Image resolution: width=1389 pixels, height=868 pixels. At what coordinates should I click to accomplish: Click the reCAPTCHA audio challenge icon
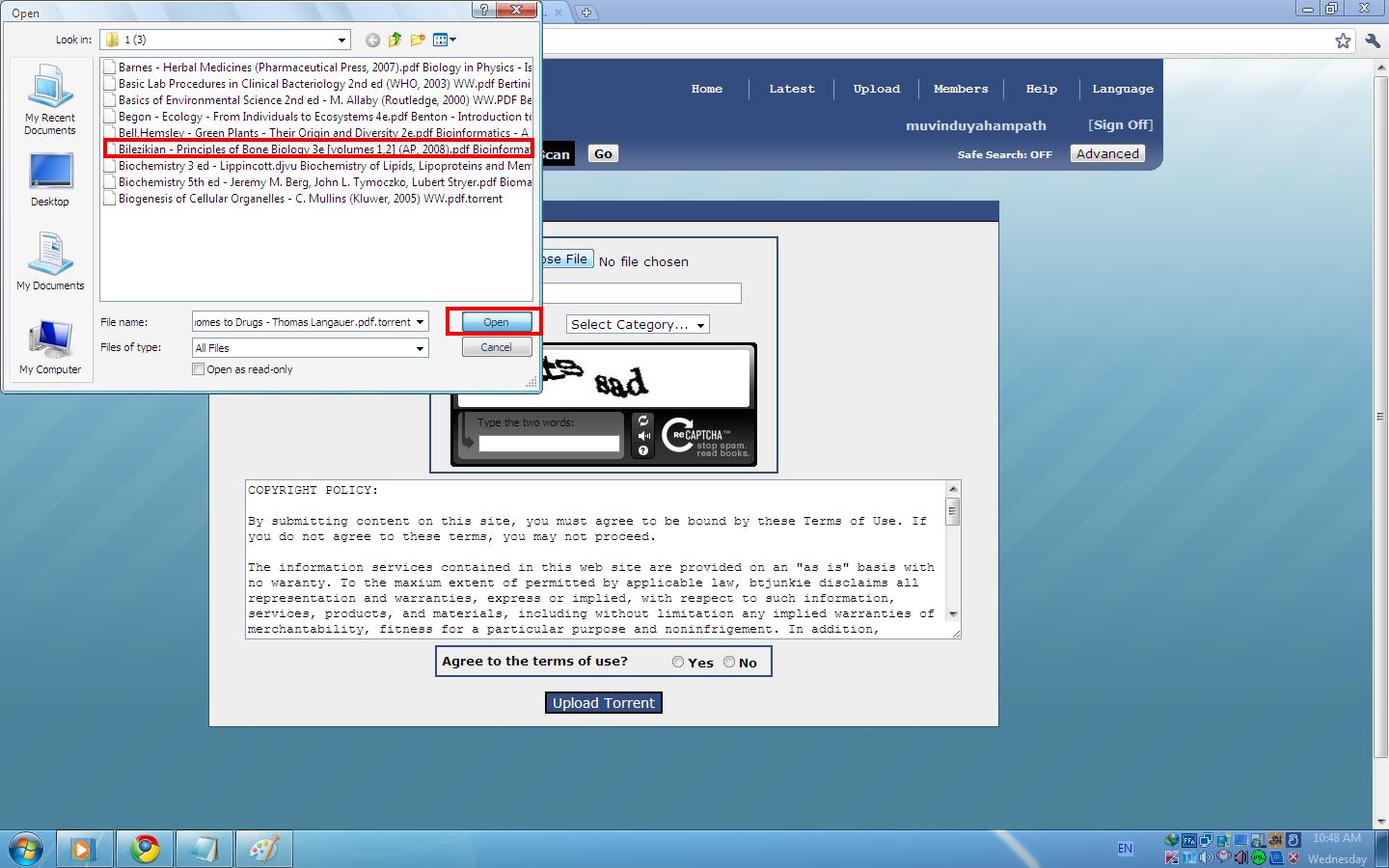[x=643, y=436]
